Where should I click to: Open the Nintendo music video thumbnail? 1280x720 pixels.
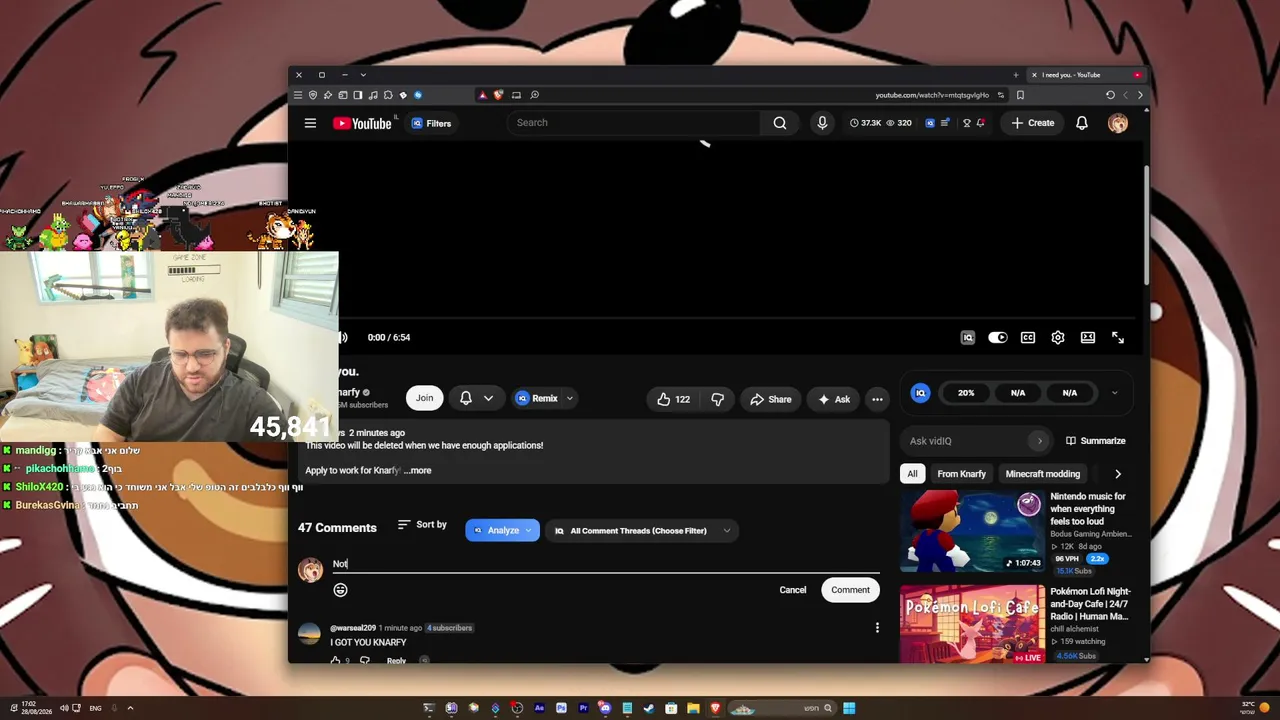972,531
